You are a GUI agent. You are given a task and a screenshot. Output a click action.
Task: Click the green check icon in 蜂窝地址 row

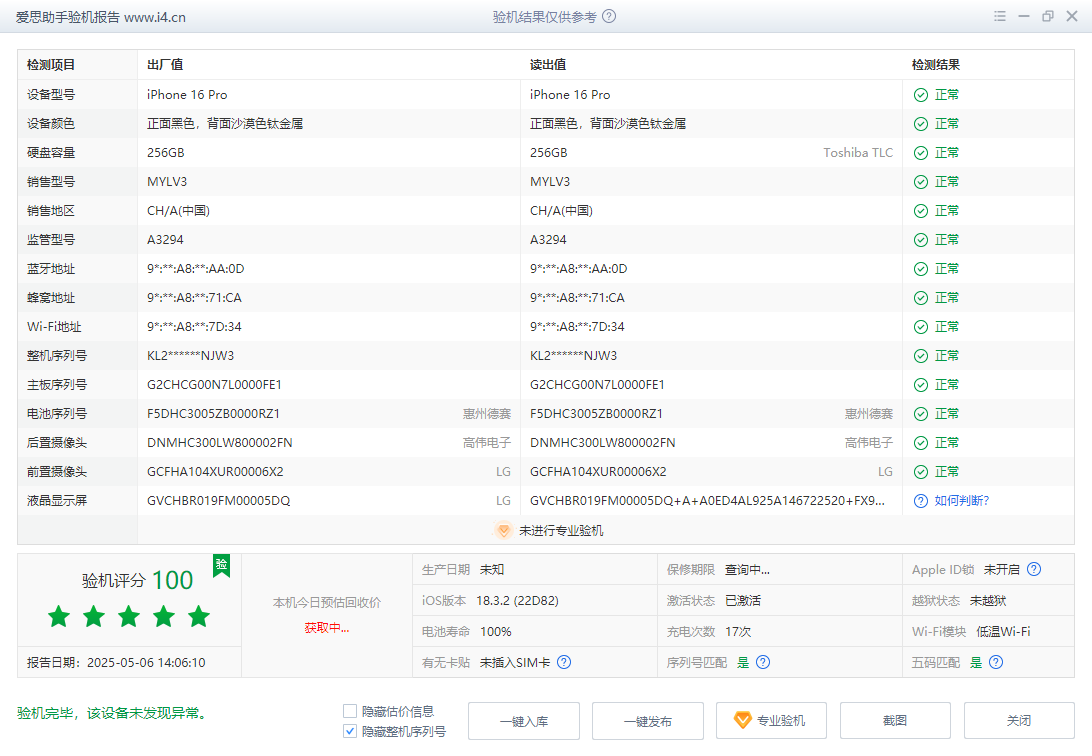(x=921, y=298)
